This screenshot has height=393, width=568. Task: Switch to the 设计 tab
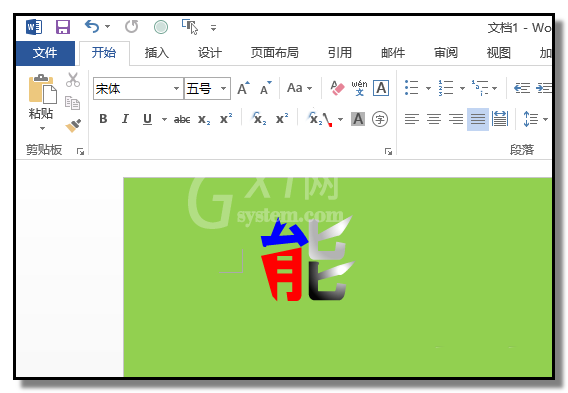point(210,53)
